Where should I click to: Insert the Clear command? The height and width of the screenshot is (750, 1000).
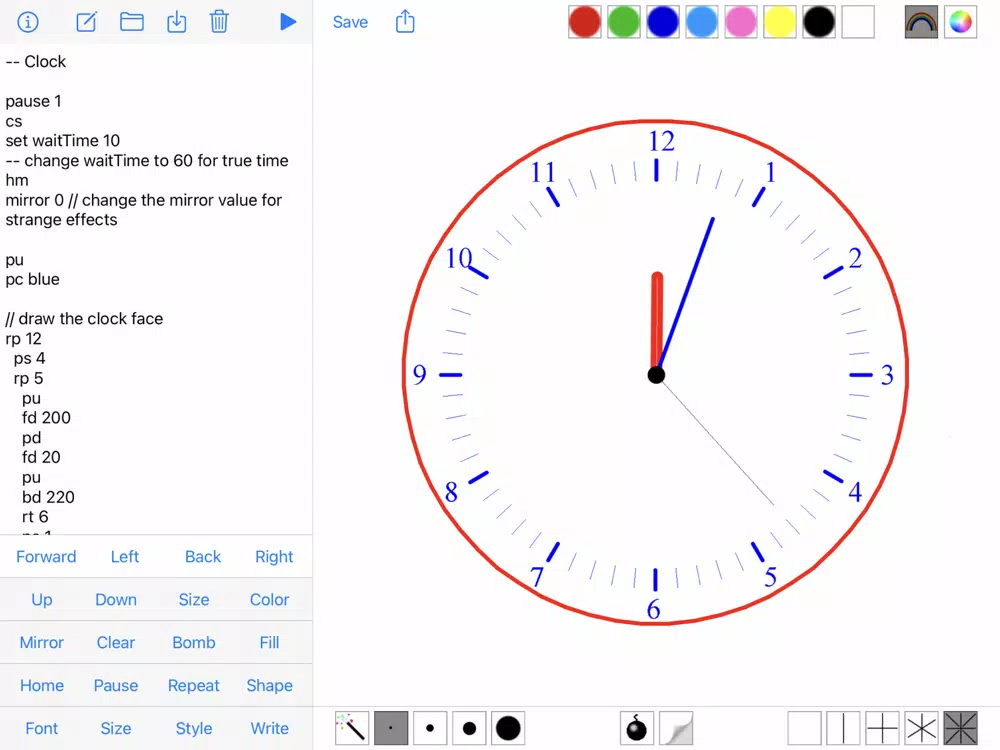(x=115, y=642)
